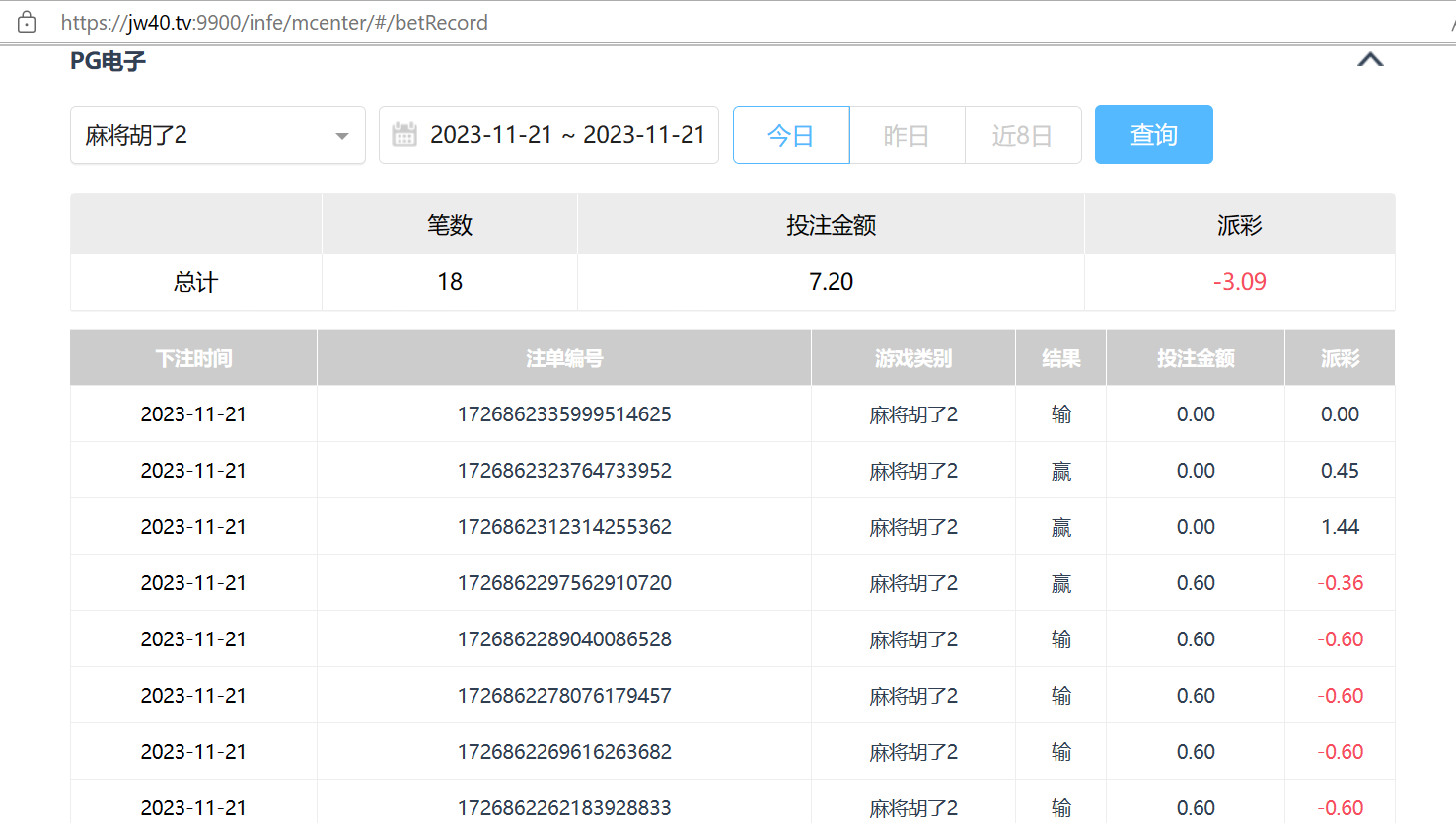
Task: Select the 今日 date filter
Action: [791, 135]
